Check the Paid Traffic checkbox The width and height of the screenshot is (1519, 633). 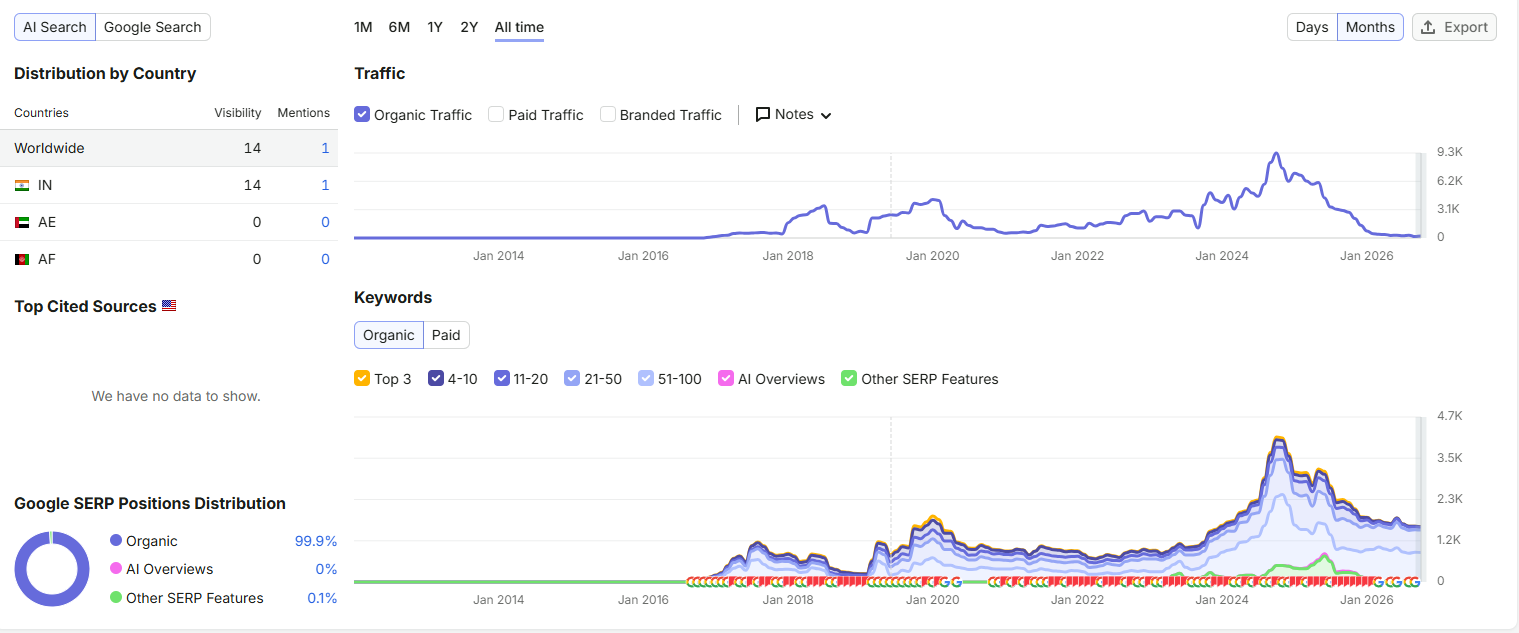tap(496, 114)
